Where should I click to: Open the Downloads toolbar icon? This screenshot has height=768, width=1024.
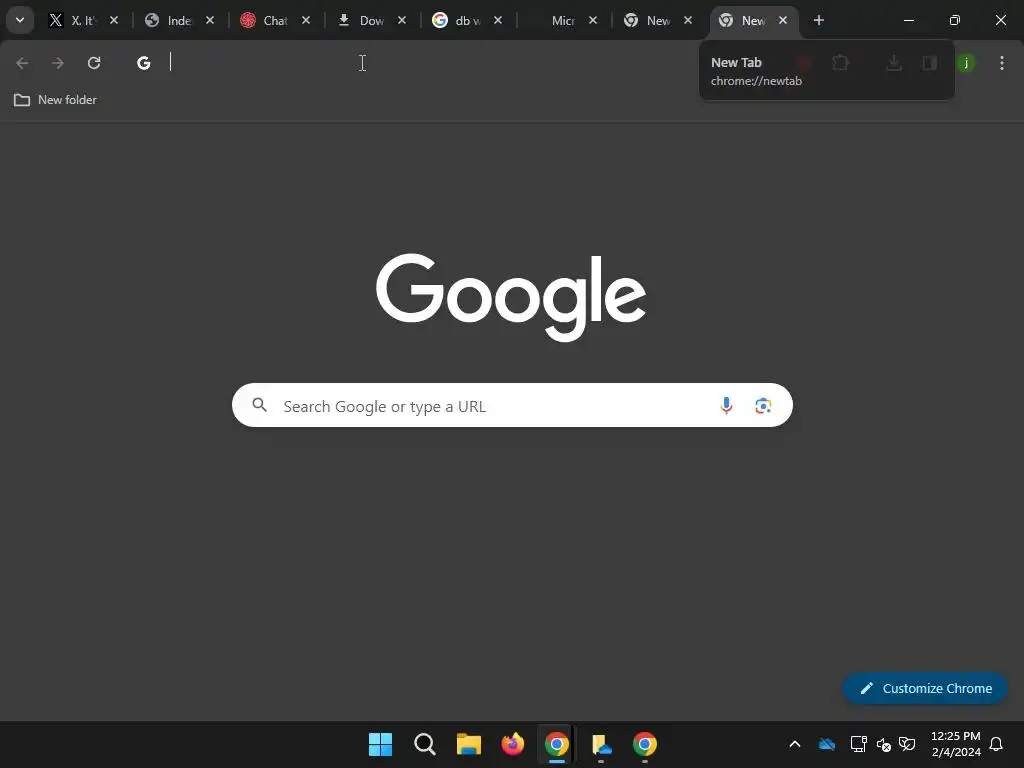coord(894,63)
